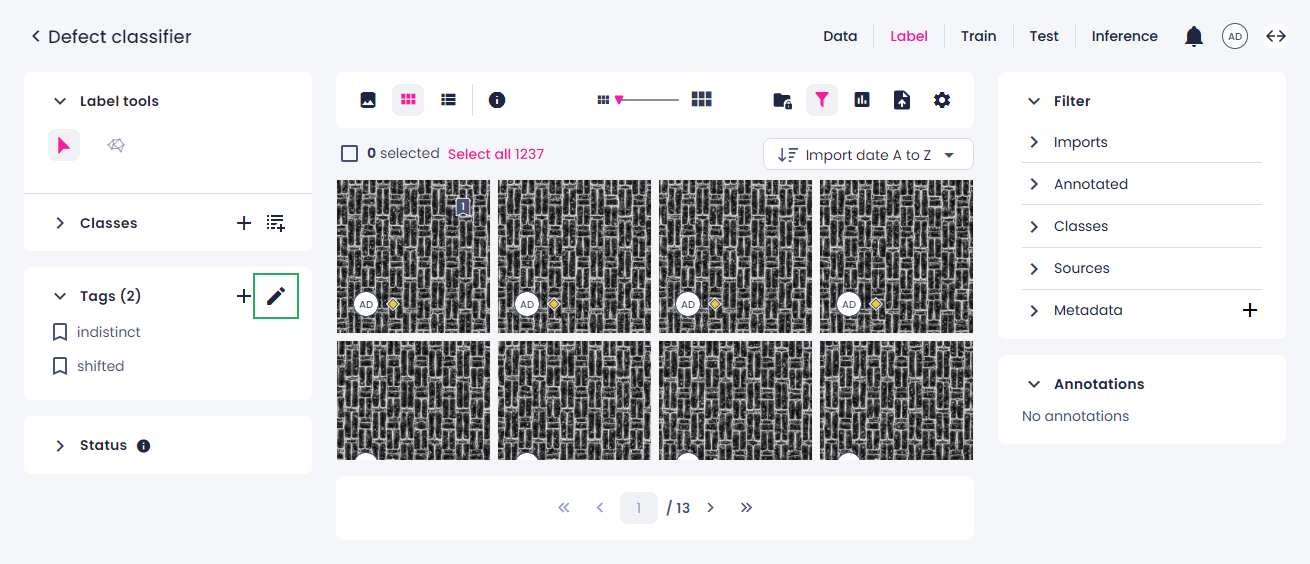Collapse the Tags (2) section

(x=60, y=296)
